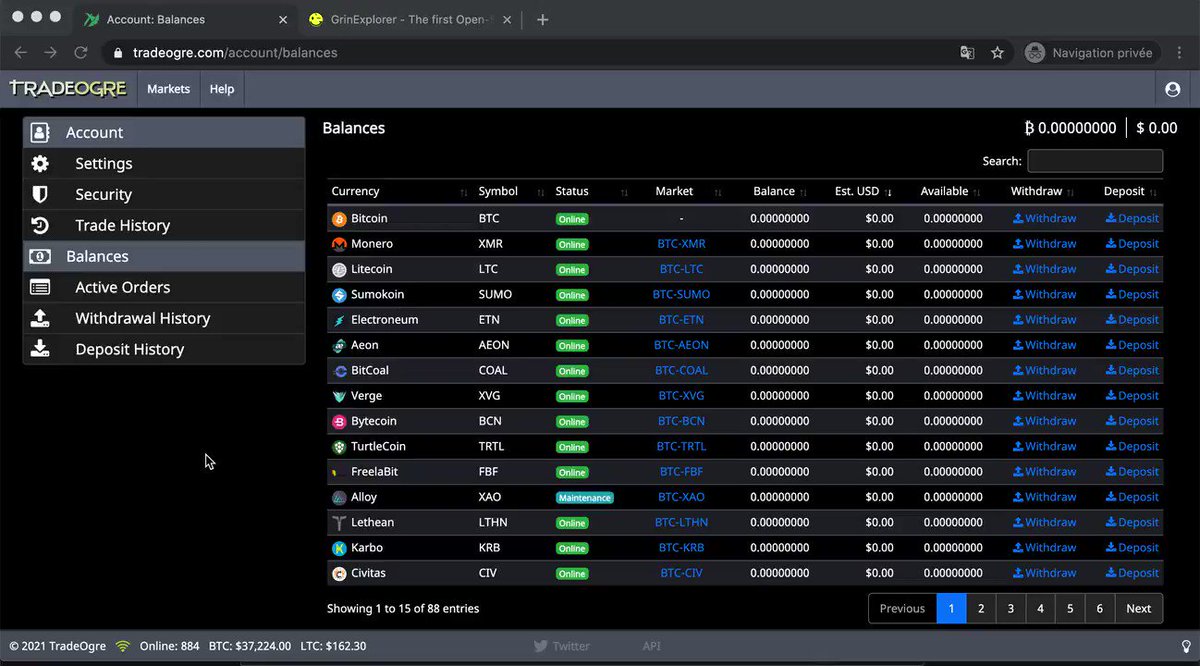The image size is (1200, 666).
Task: Click the Deposit History download icon
Action: click(x=40, y=349)
